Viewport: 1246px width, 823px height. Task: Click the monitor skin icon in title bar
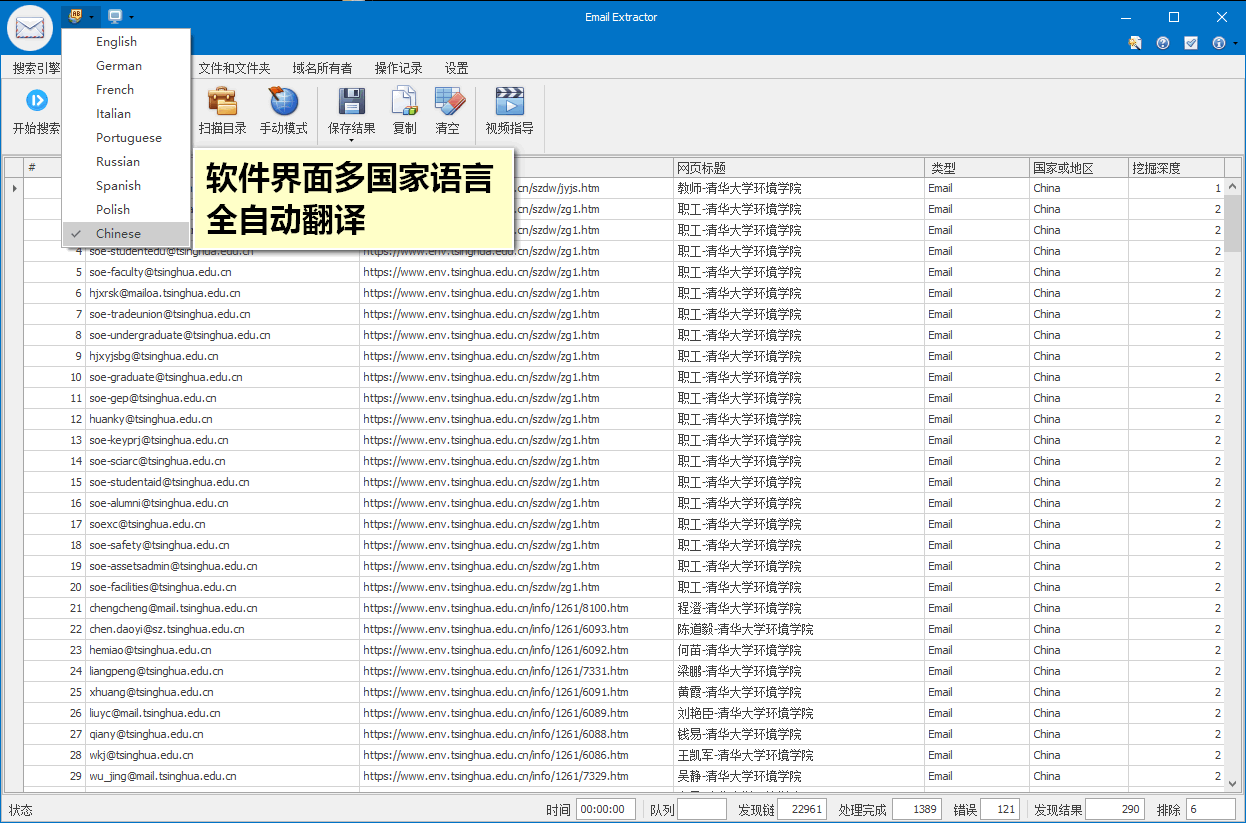(115, 16)
